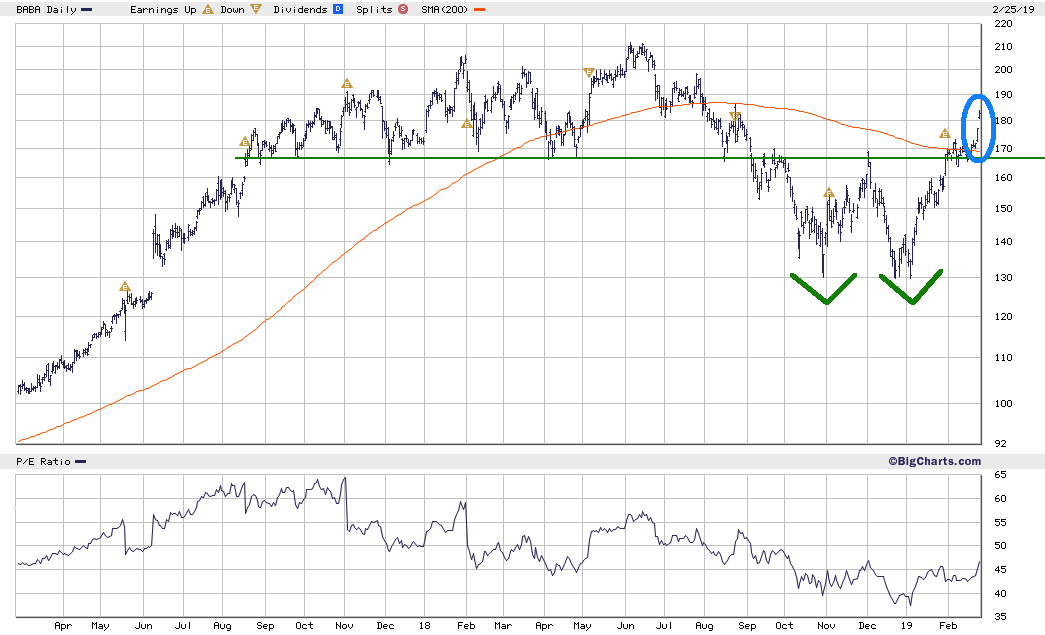Click the 220 price axis label
The height and width of the screenshot is (635, 1045).
pos(1003,23)
